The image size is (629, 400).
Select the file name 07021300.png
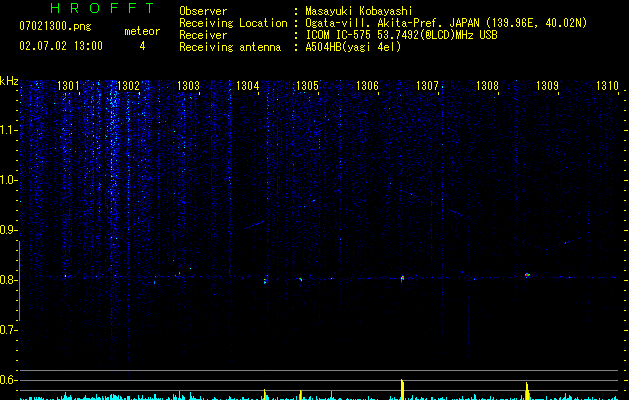click(x=55, y=27)
